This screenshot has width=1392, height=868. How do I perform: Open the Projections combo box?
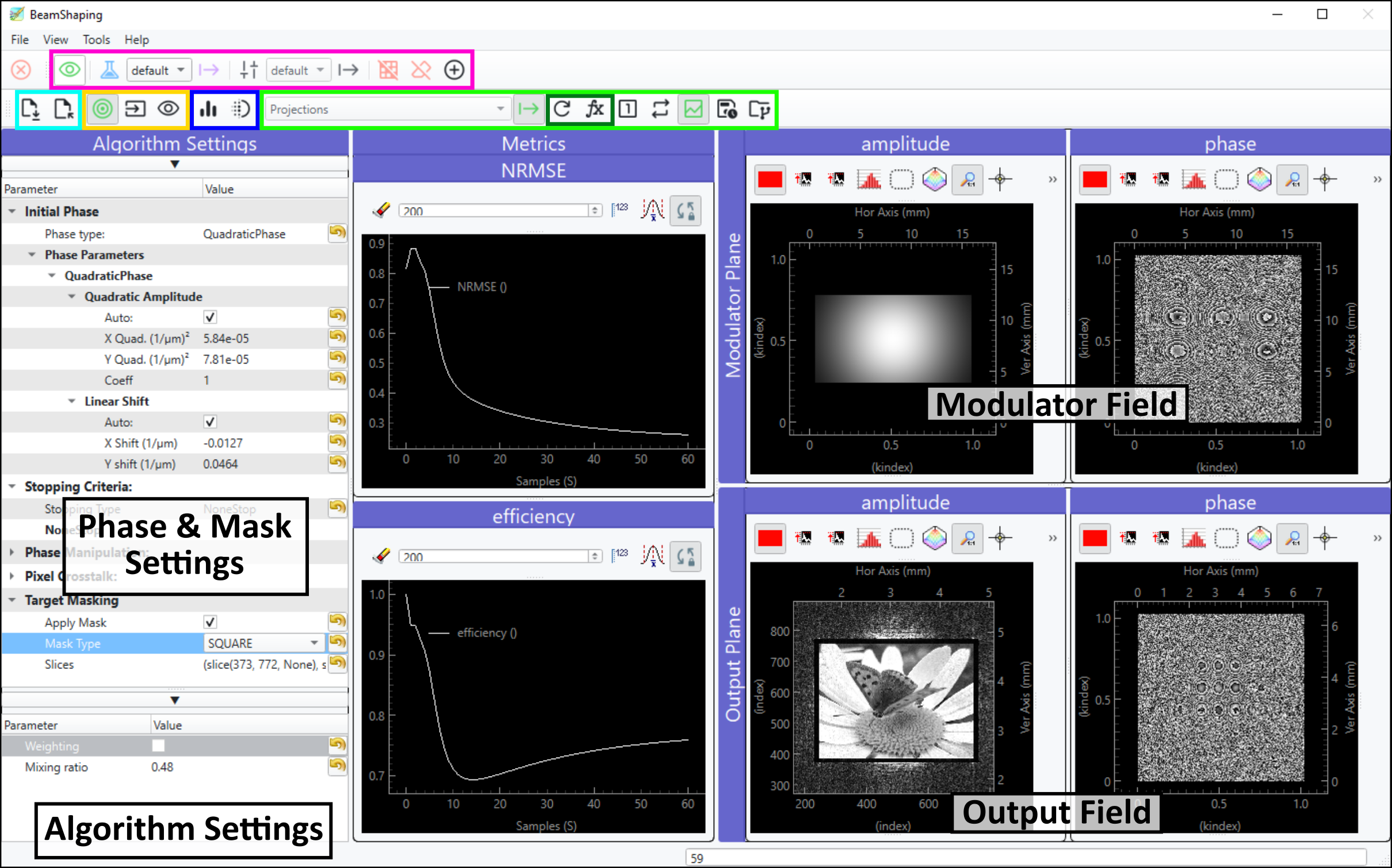click(x=388, y=109)
